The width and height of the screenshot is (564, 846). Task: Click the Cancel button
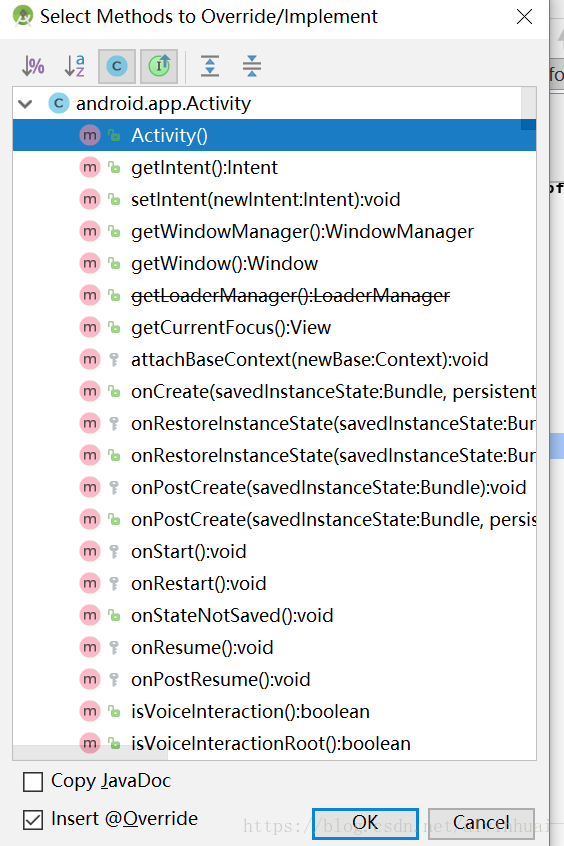(481, 823)
